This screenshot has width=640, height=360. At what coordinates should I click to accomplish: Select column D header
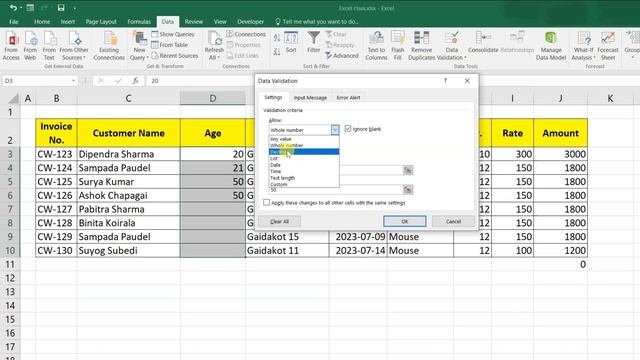[x=213, y=98]
